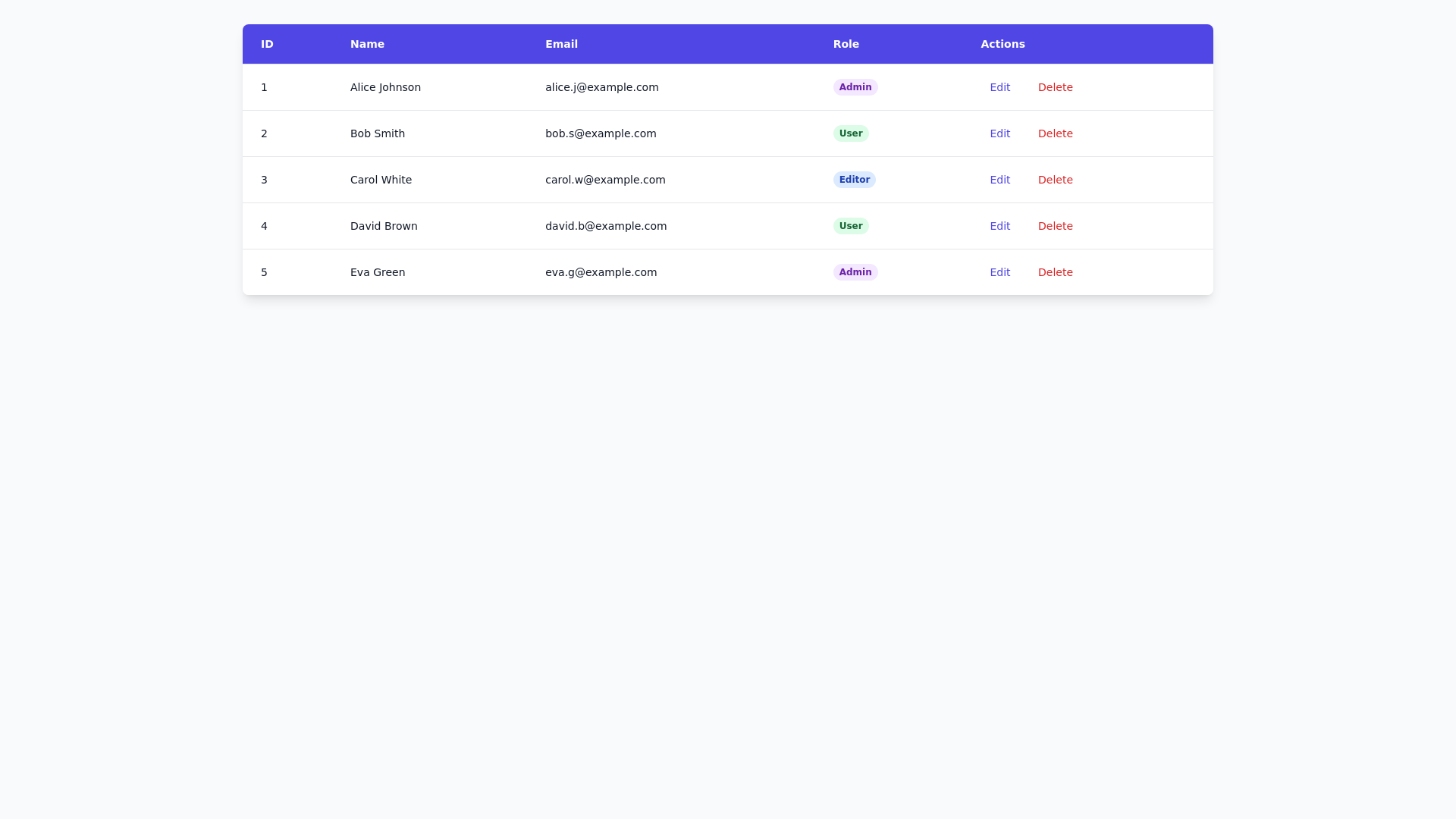1456x819 pixels.
Task: Click the Role column header
Action: (846, 44)
